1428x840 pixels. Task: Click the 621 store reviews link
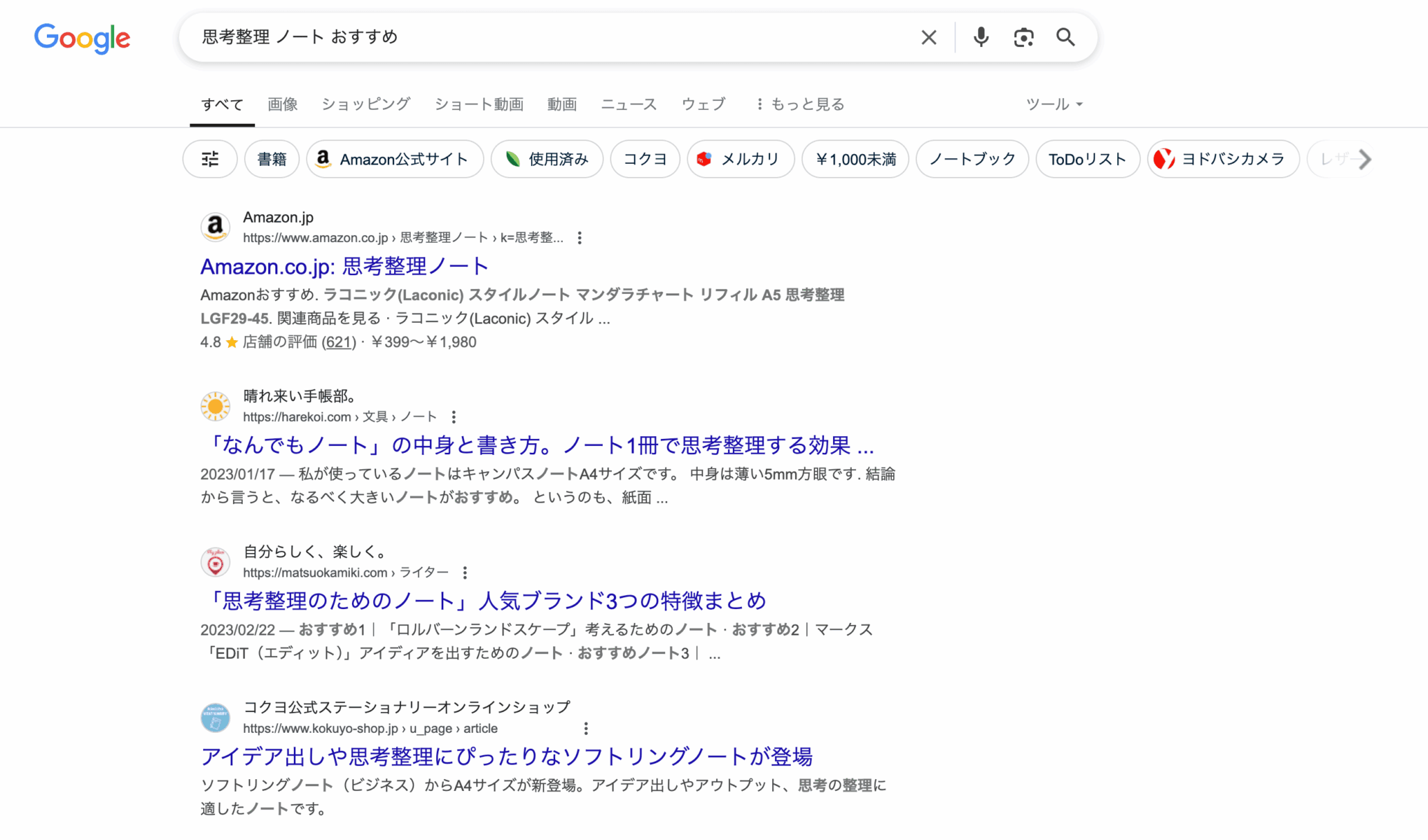click(x=338, y=342)
